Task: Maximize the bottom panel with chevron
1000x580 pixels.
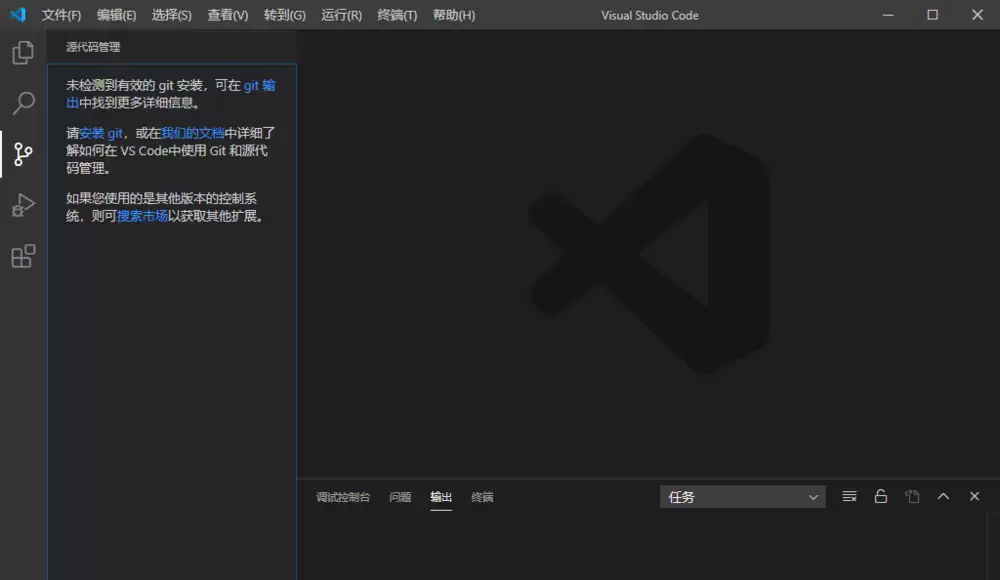Action: pyautogui.click(x=943, y=496)
